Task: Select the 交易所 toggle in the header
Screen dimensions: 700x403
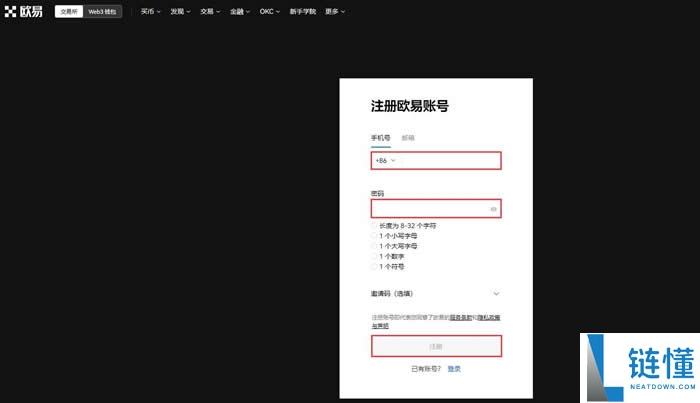Action: tap(69, 12)
